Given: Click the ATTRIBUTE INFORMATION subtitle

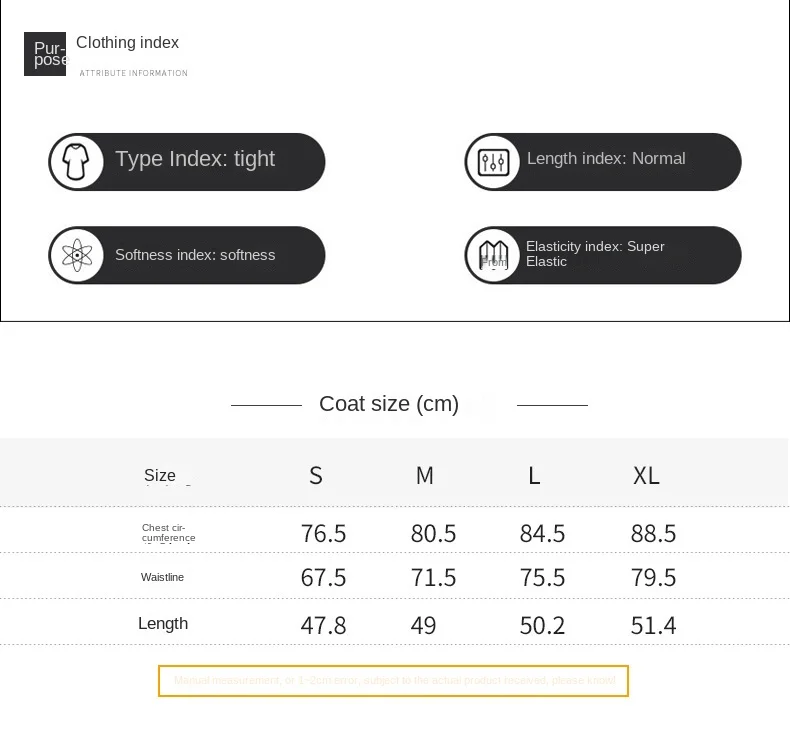Looking at the screenshot, I should click(x=134, y=73).
